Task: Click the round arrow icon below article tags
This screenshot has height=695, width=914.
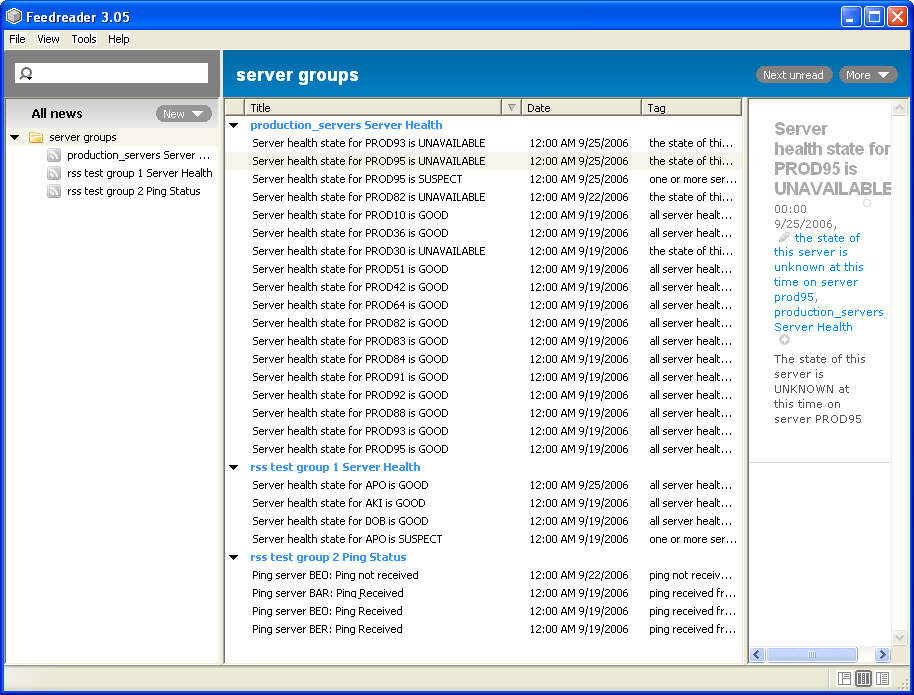Action: (784, 341)
